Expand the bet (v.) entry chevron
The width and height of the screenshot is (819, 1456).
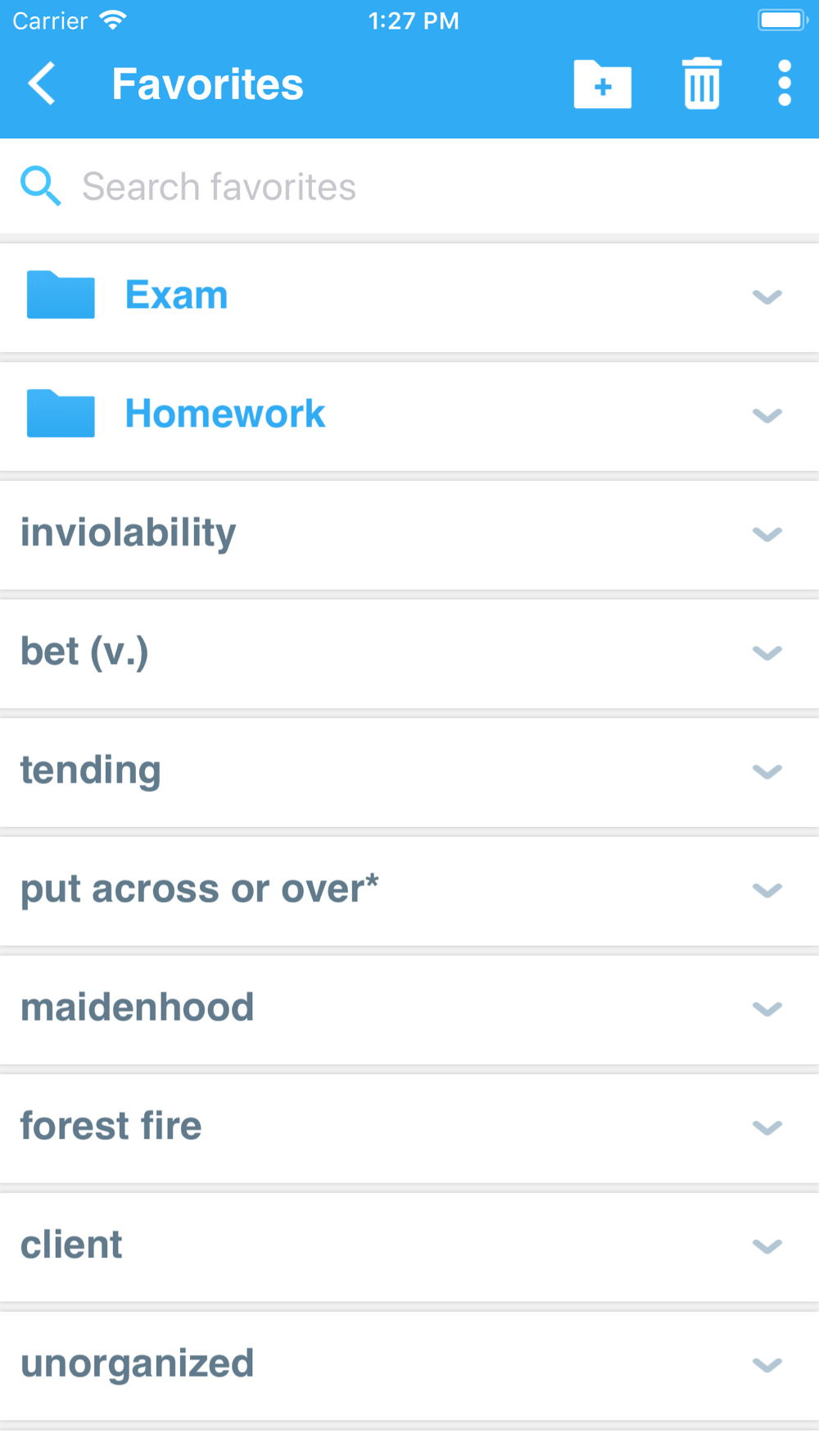[767, 653]
